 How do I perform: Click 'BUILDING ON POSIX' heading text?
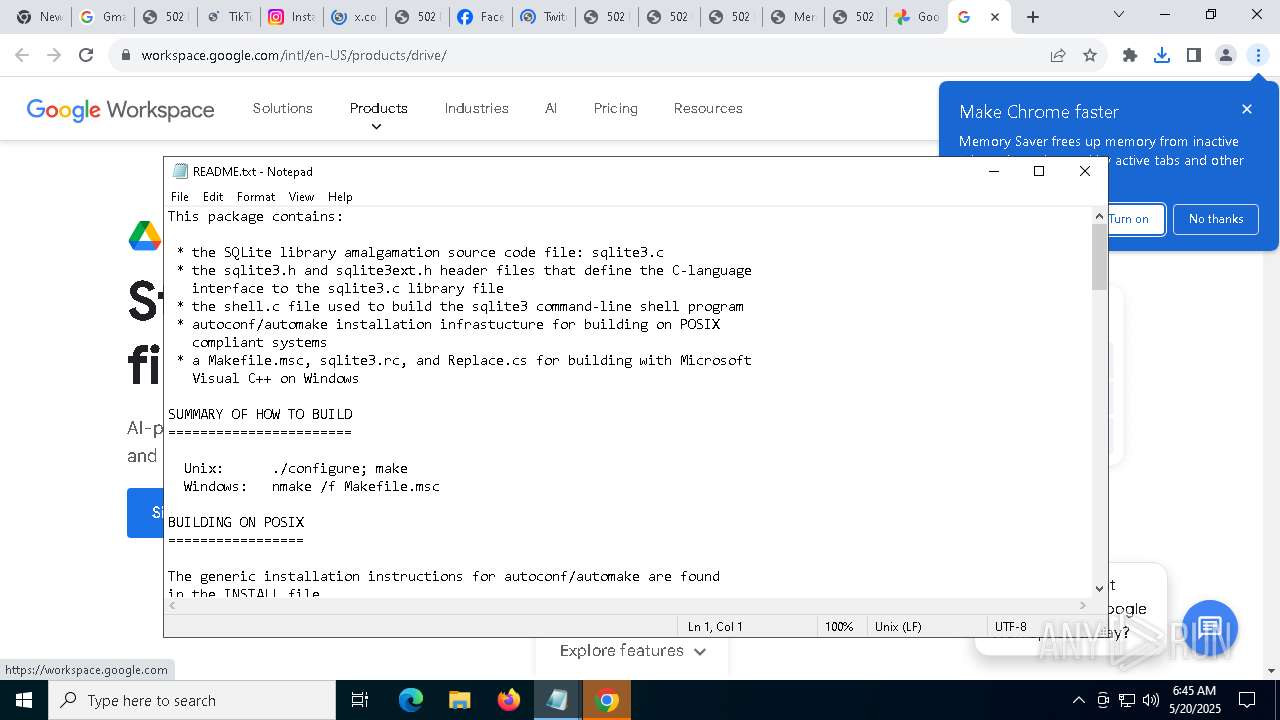pyautogui.click(x=236, y=522)
